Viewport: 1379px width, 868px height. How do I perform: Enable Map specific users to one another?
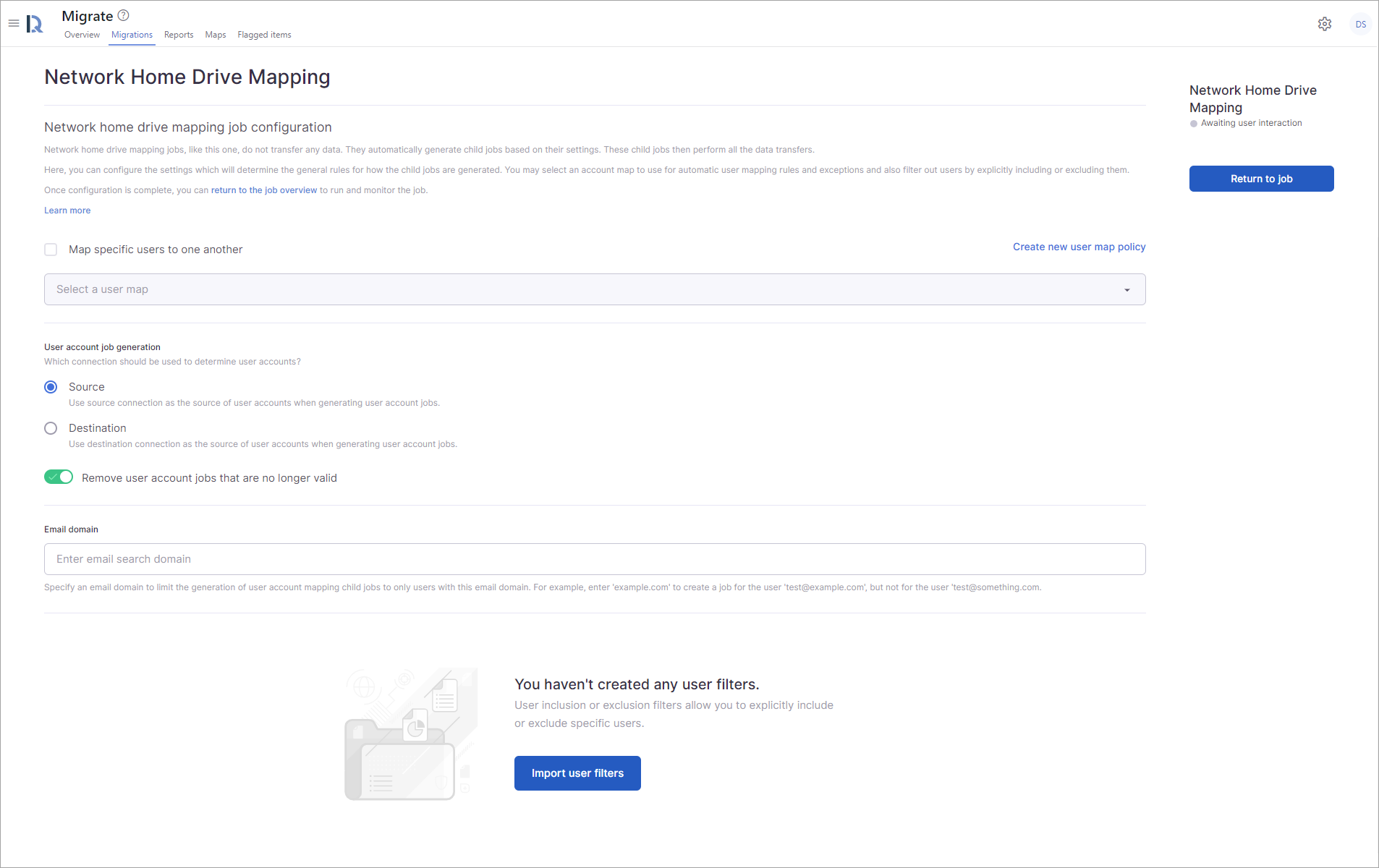[x=51, y=250]
